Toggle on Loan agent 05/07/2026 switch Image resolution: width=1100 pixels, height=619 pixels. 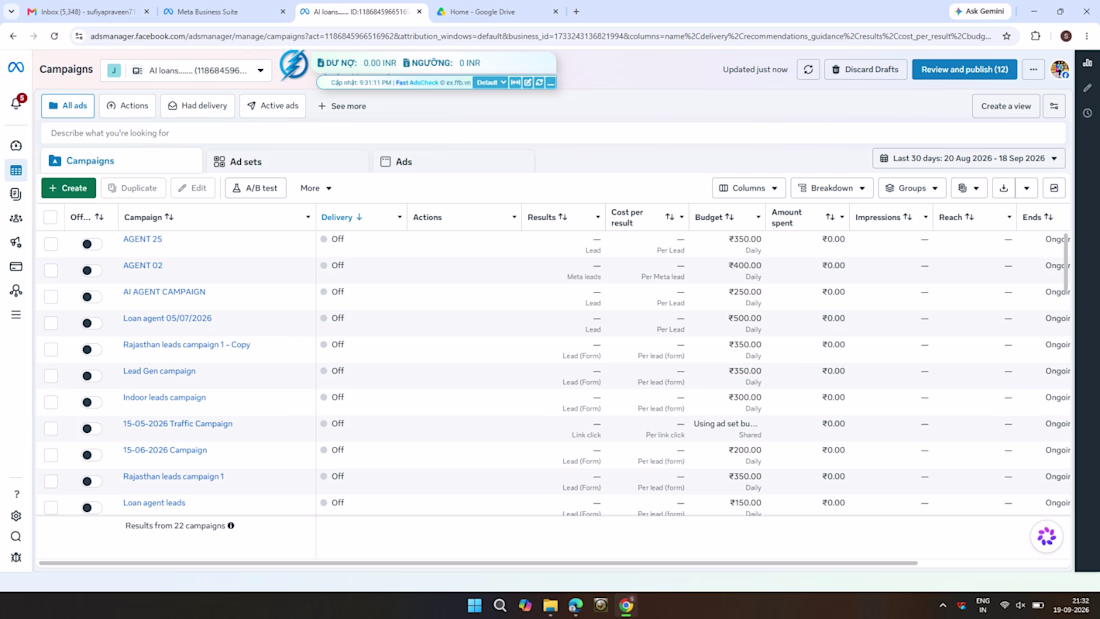90,324
